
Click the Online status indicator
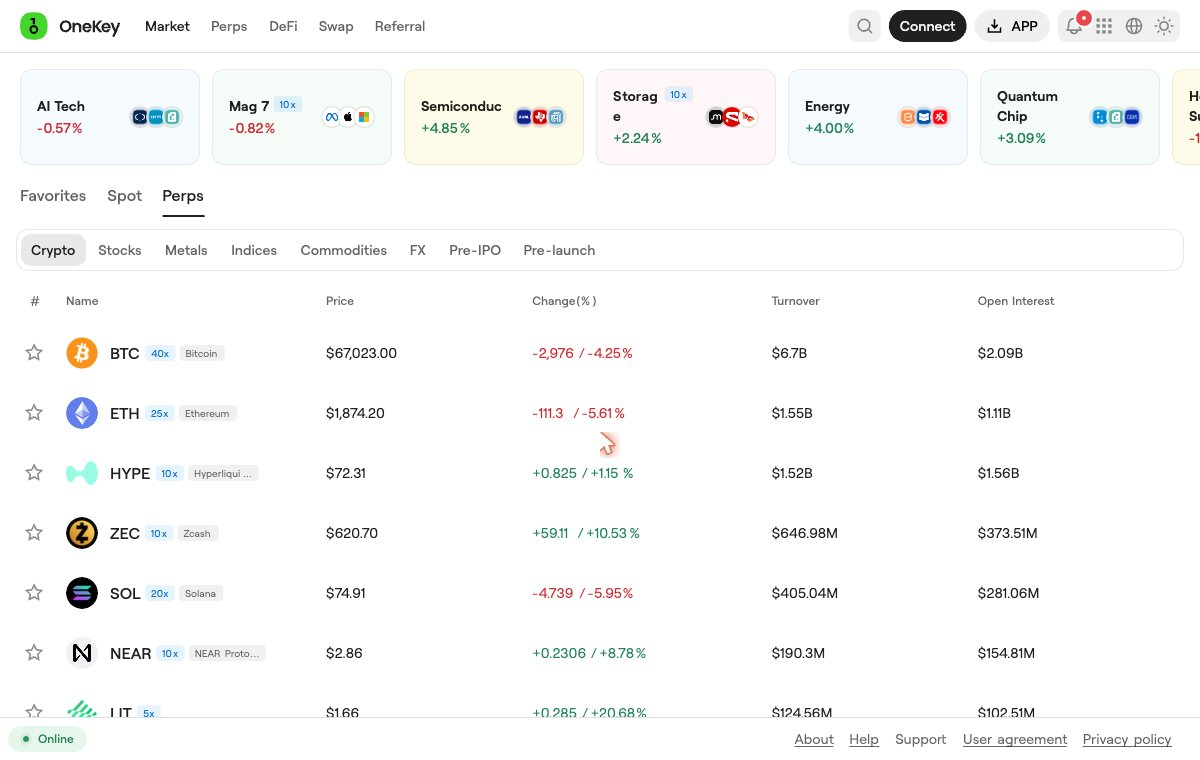tap(48, 739)
